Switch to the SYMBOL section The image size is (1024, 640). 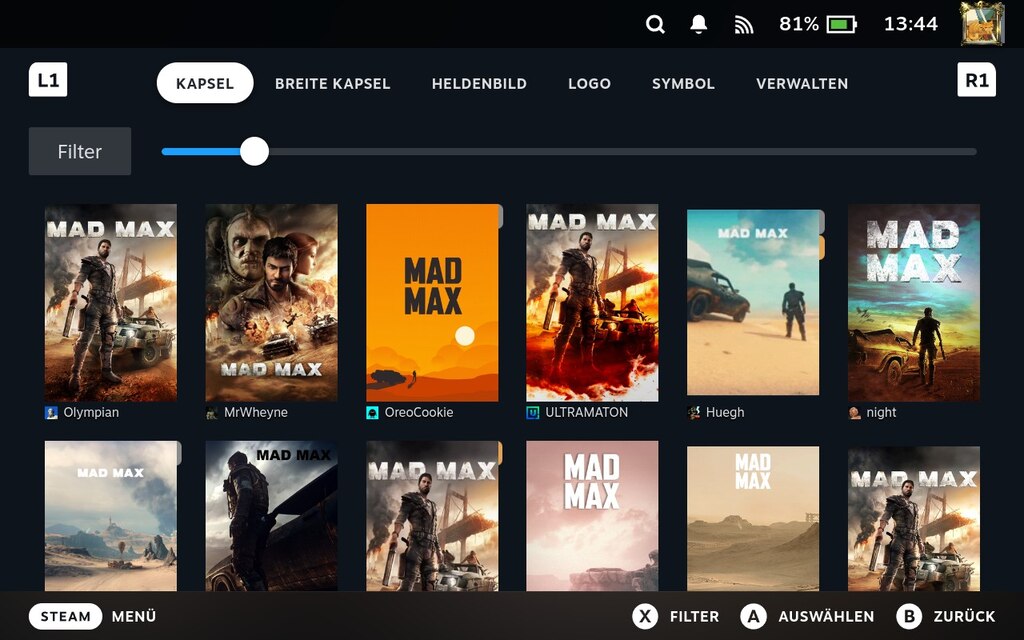pos(683,84)
